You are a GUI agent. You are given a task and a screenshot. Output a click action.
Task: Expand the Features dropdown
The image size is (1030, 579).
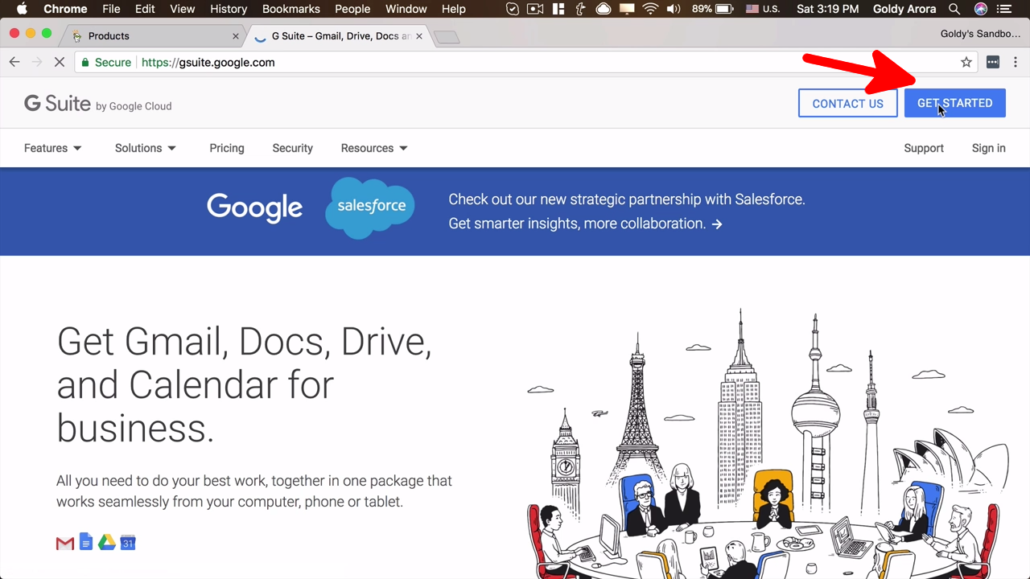tap(53, 148)
